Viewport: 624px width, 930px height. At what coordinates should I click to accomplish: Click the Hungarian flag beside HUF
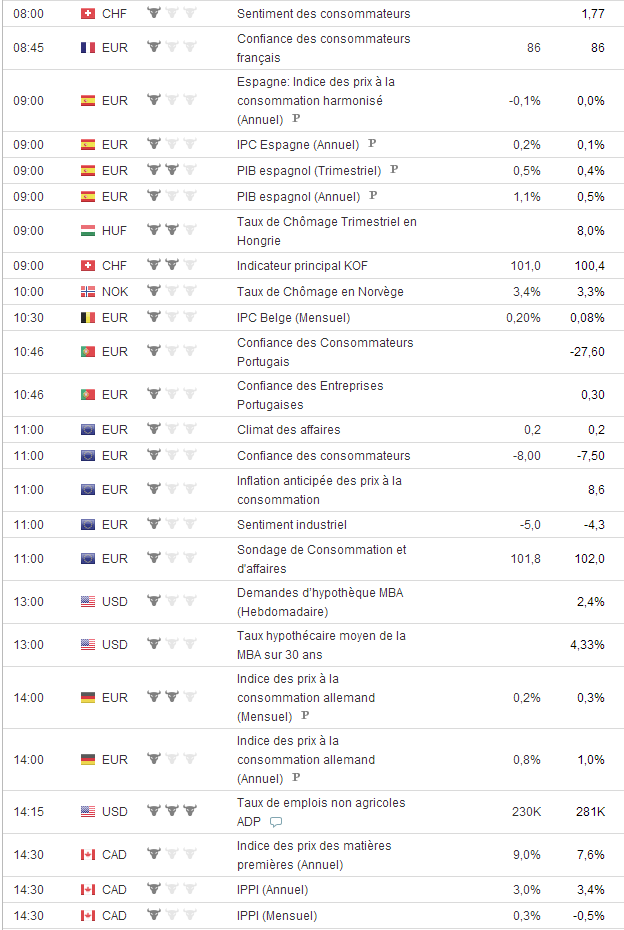(88, 231)
